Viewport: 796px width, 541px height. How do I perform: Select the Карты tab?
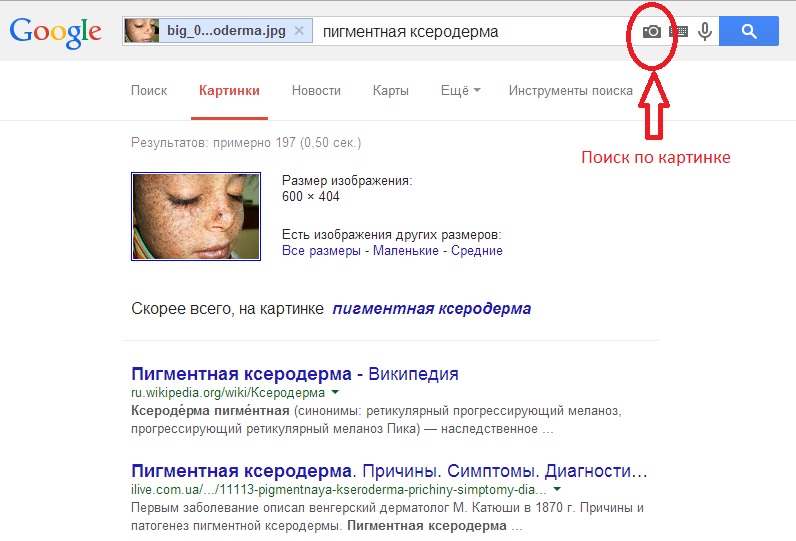[x=390, y=91]
